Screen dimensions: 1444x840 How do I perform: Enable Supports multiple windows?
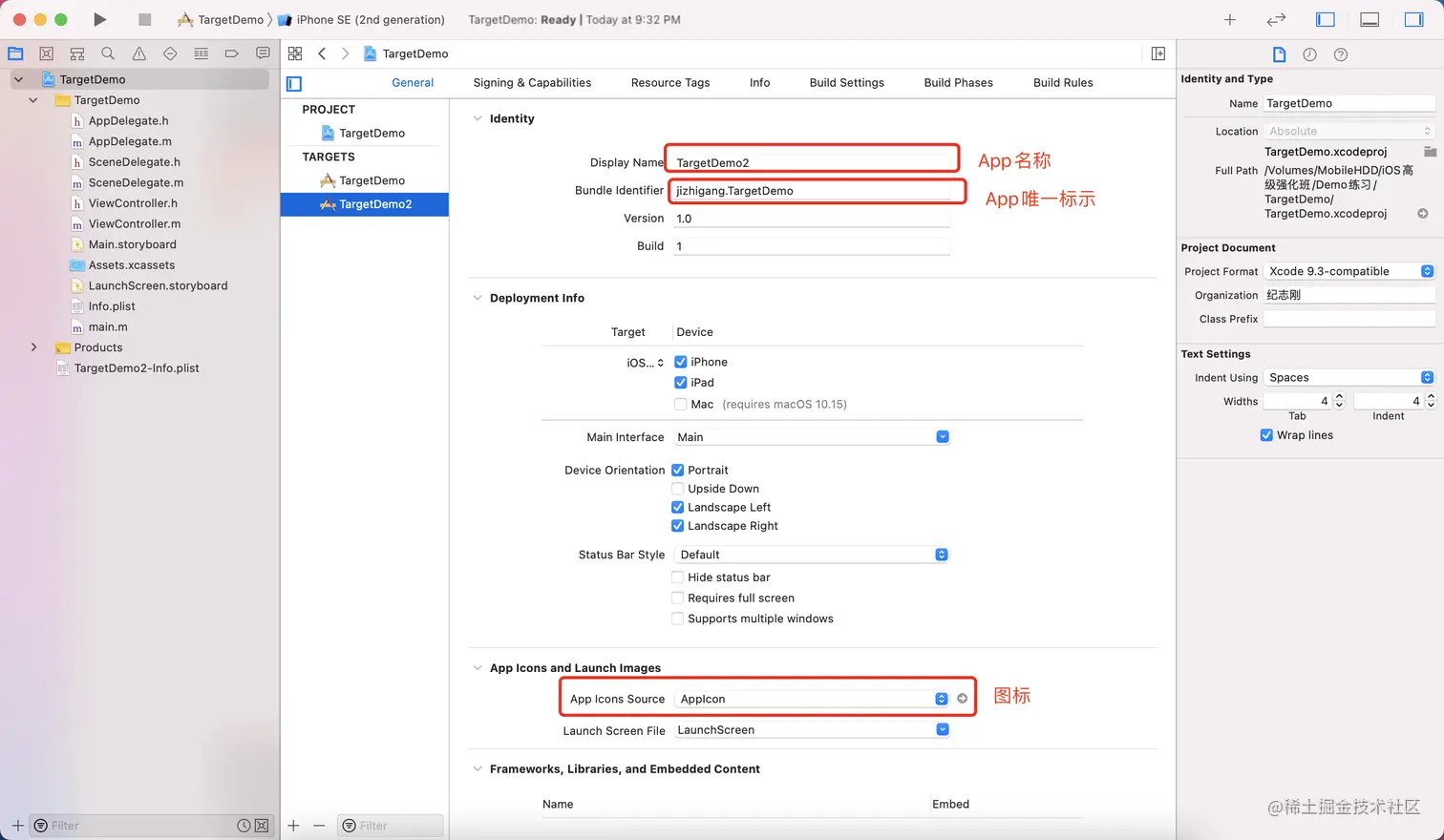(x=677, y=619)
